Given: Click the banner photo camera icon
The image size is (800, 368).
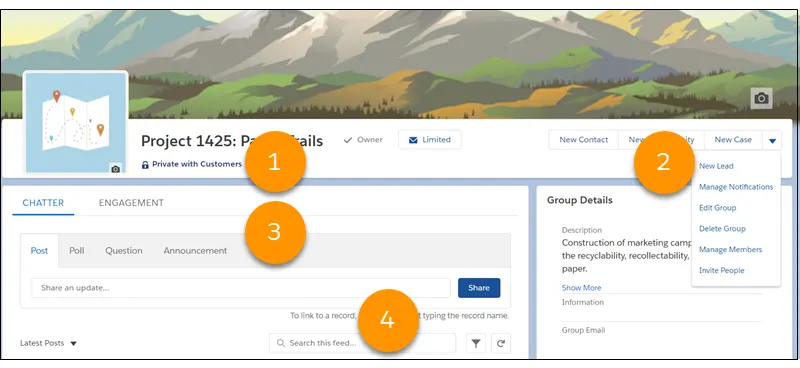Looking at the screenshot, I should coord(761,98).
